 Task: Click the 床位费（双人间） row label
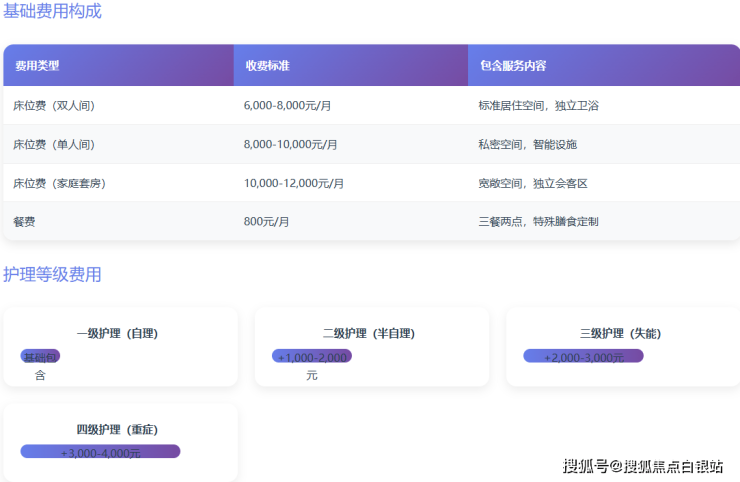pos(54,105)
